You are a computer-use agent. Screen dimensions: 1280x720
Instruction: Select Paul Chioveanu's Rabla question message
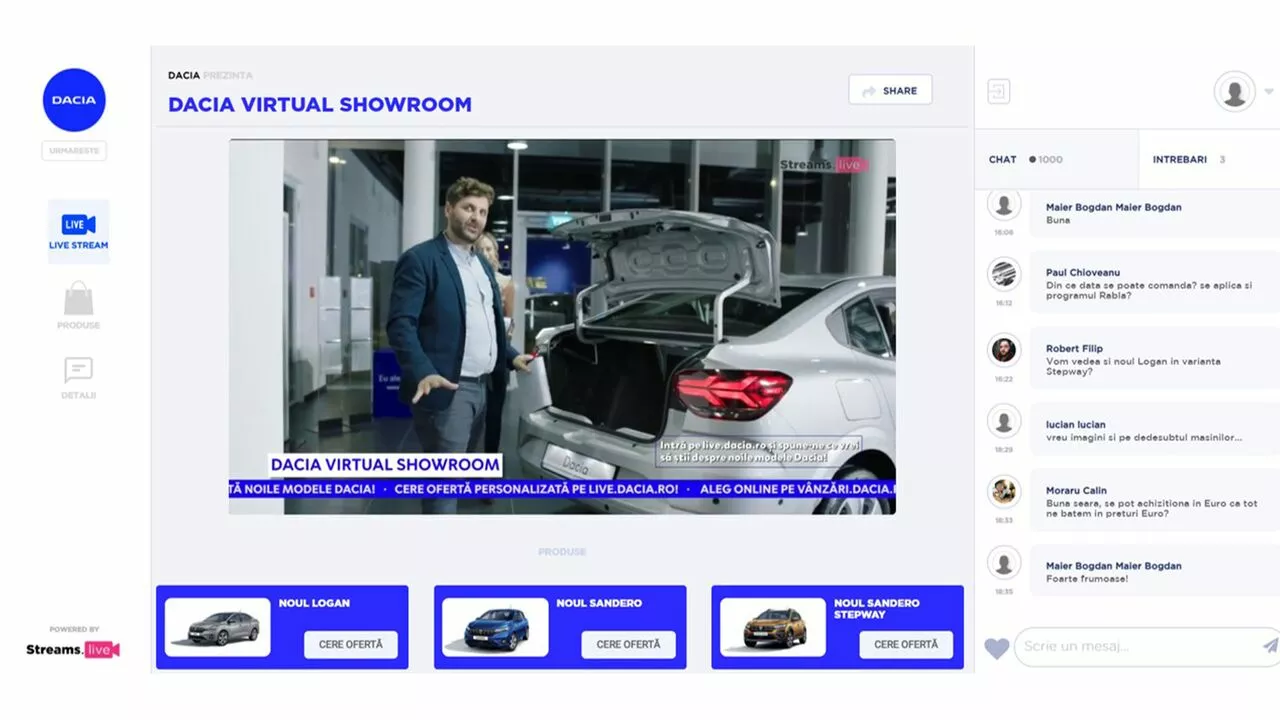(1154, 284)
